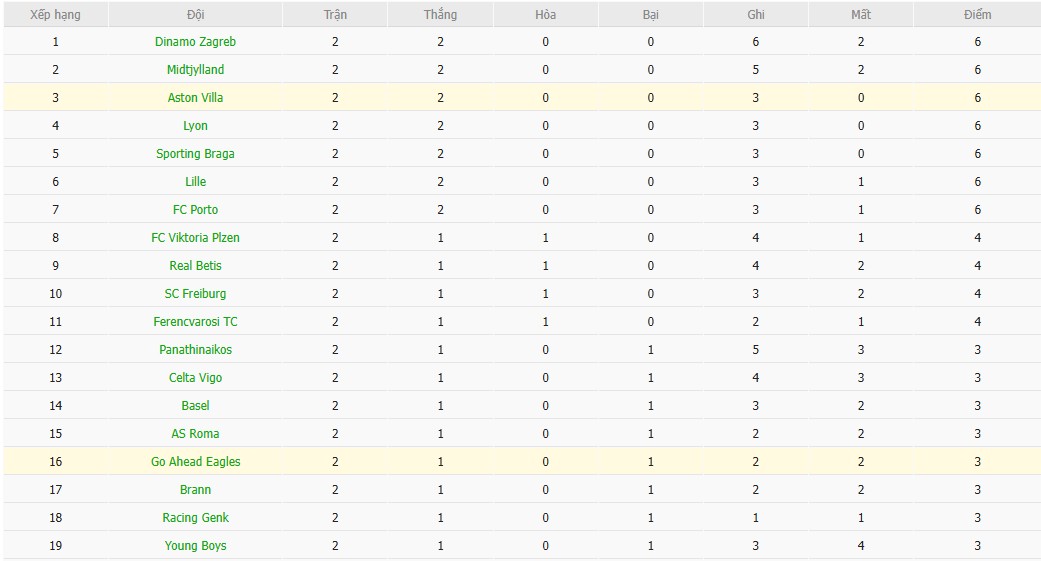Open the Sporting Braga link
This screenshot has width=1041, height=561.
pyautogui.click(x=195, y=154)
